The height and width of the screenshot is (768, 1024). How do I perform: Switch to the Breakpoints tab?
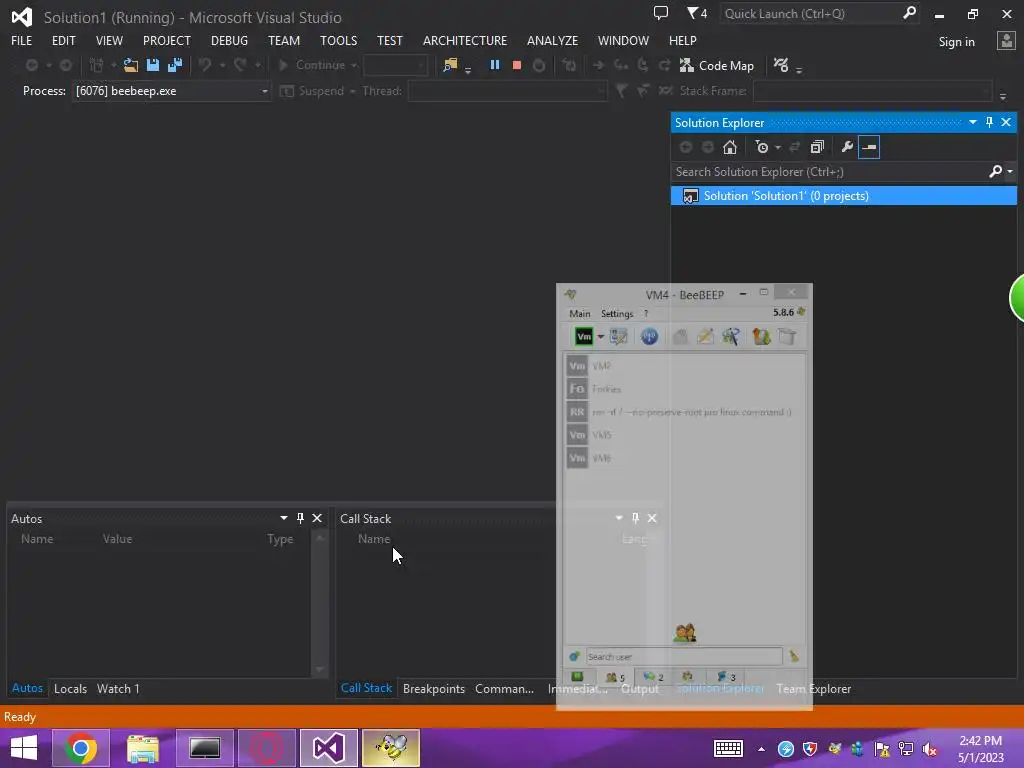434,688
